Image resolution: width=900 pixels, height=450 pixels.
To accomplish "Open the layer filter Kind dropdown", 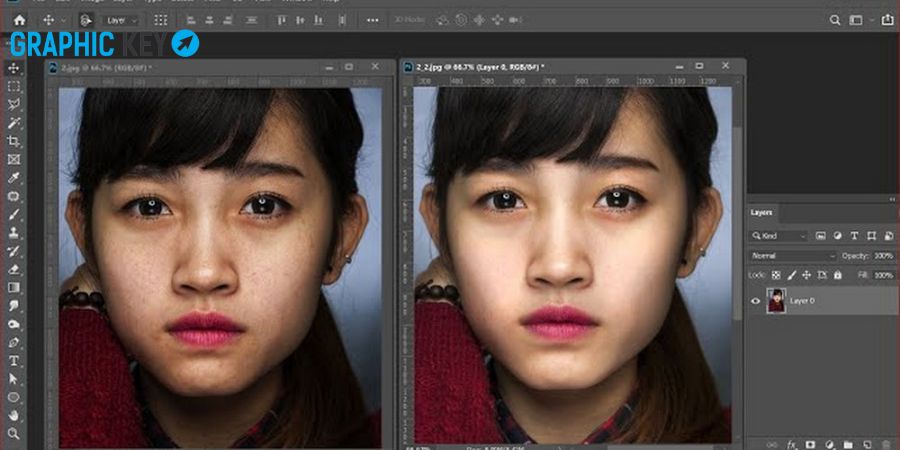I will click(x=779, y=236).
